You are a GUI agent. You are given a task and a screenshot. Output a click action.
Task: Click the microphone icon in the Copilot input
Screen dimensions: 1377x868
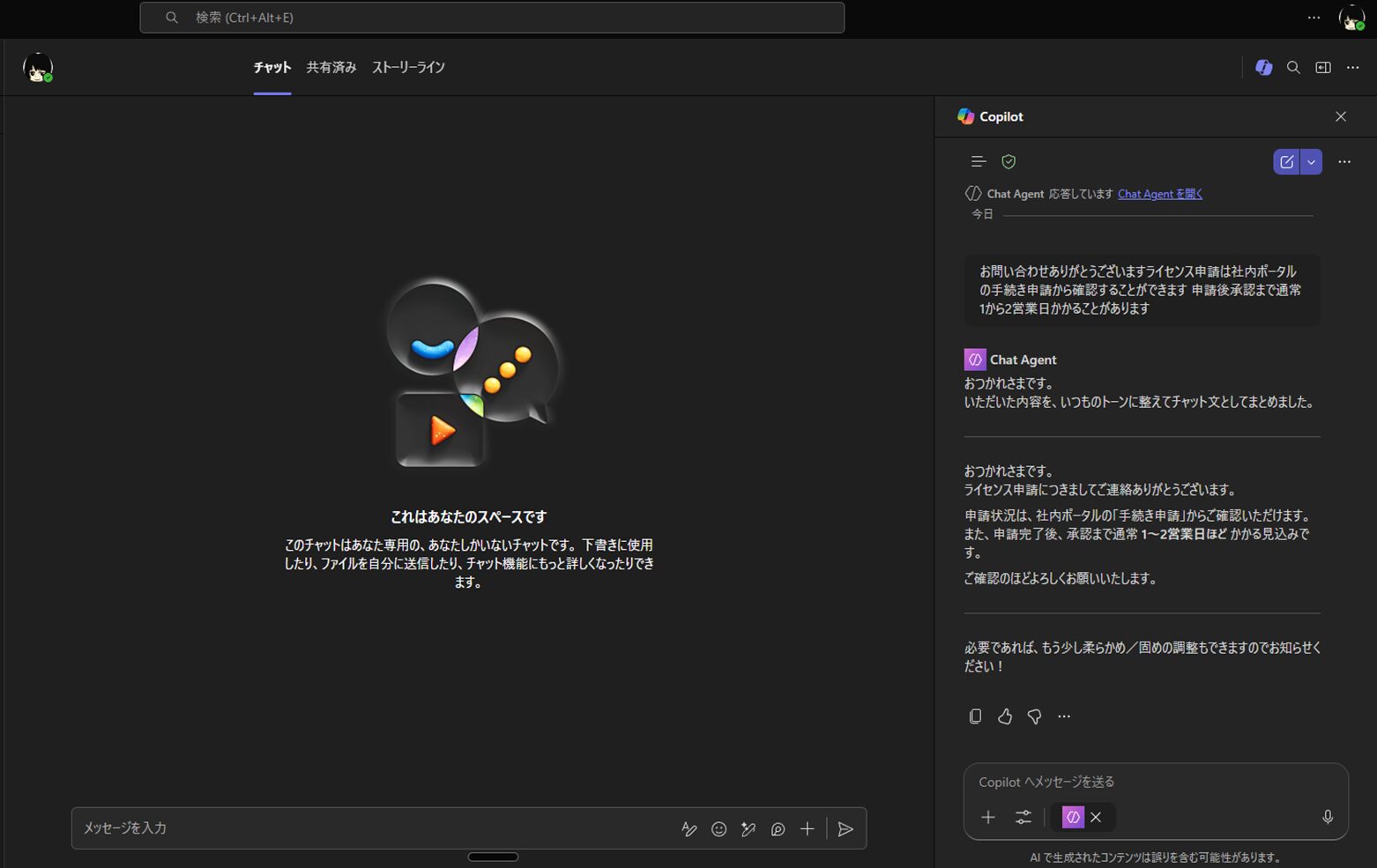click(x=1327, y=817)
